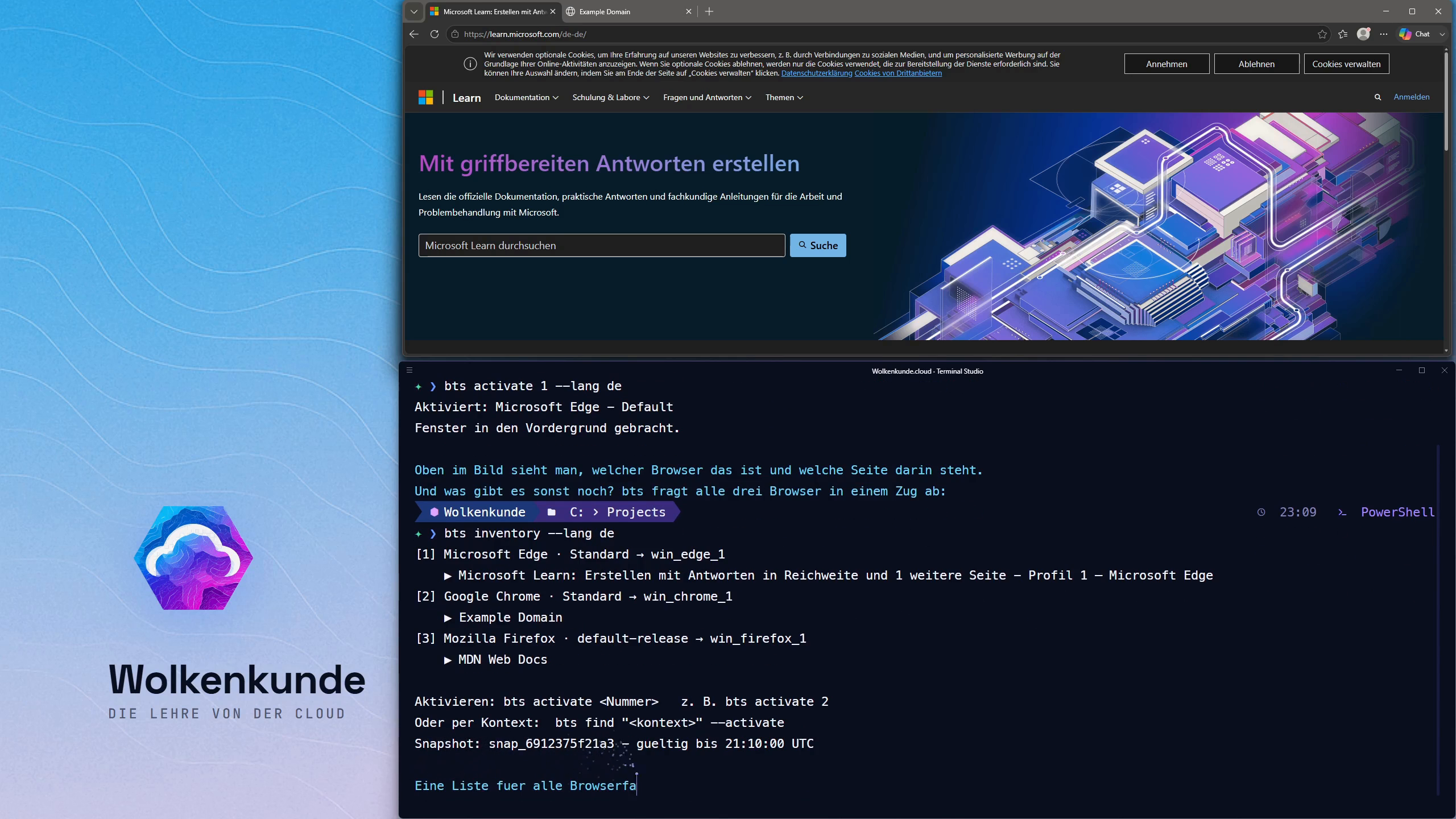Screen dimensions: 1456x819
Task: Click the Wolkenkunde hexagon cloud logo
Action: (x=193, y=557)
